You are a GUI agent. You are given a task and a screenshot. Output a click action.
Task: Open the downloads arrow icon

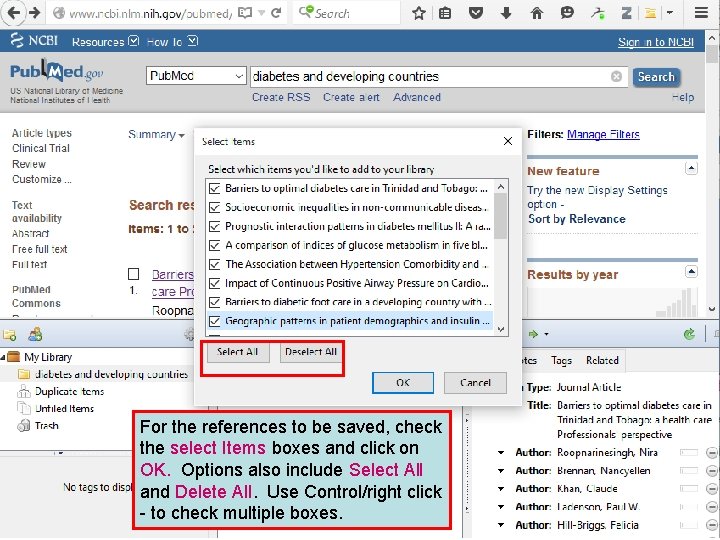coord(506,13)
